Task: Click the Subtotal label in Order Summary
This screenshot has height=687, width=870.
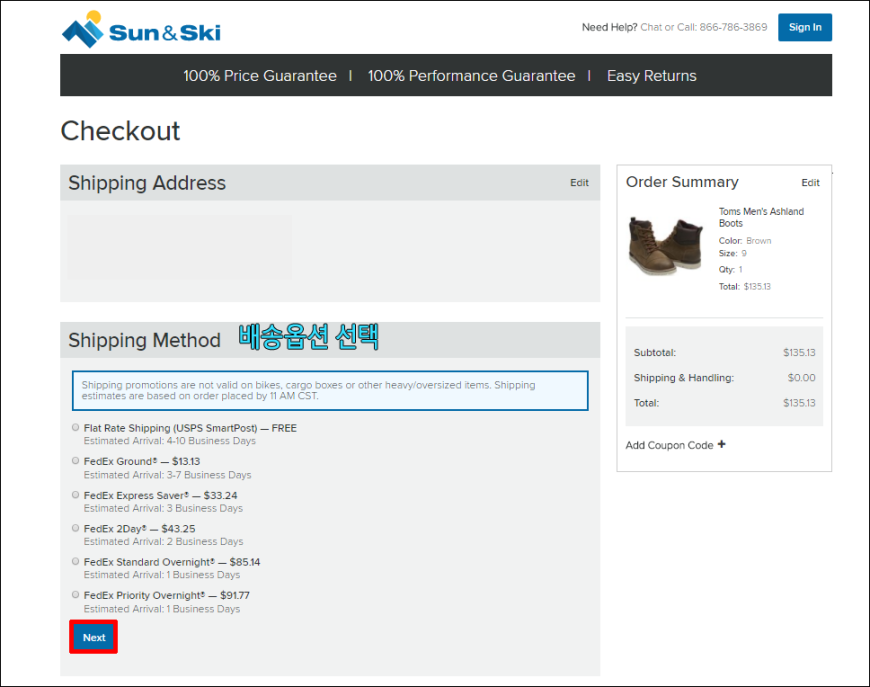Action: pos(655,352)
